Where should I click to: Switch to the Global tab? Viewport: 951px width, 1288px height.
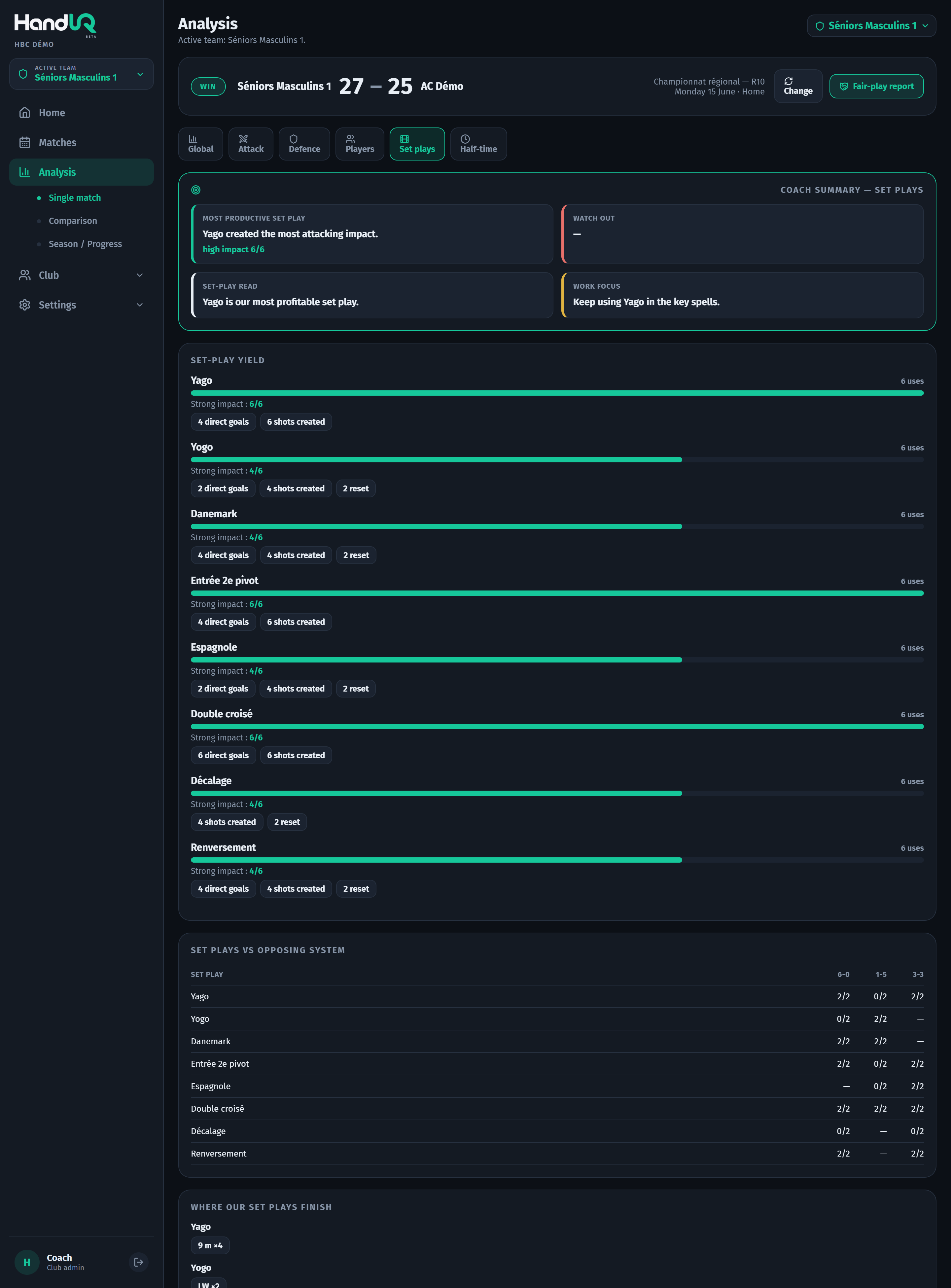[200, 144]
